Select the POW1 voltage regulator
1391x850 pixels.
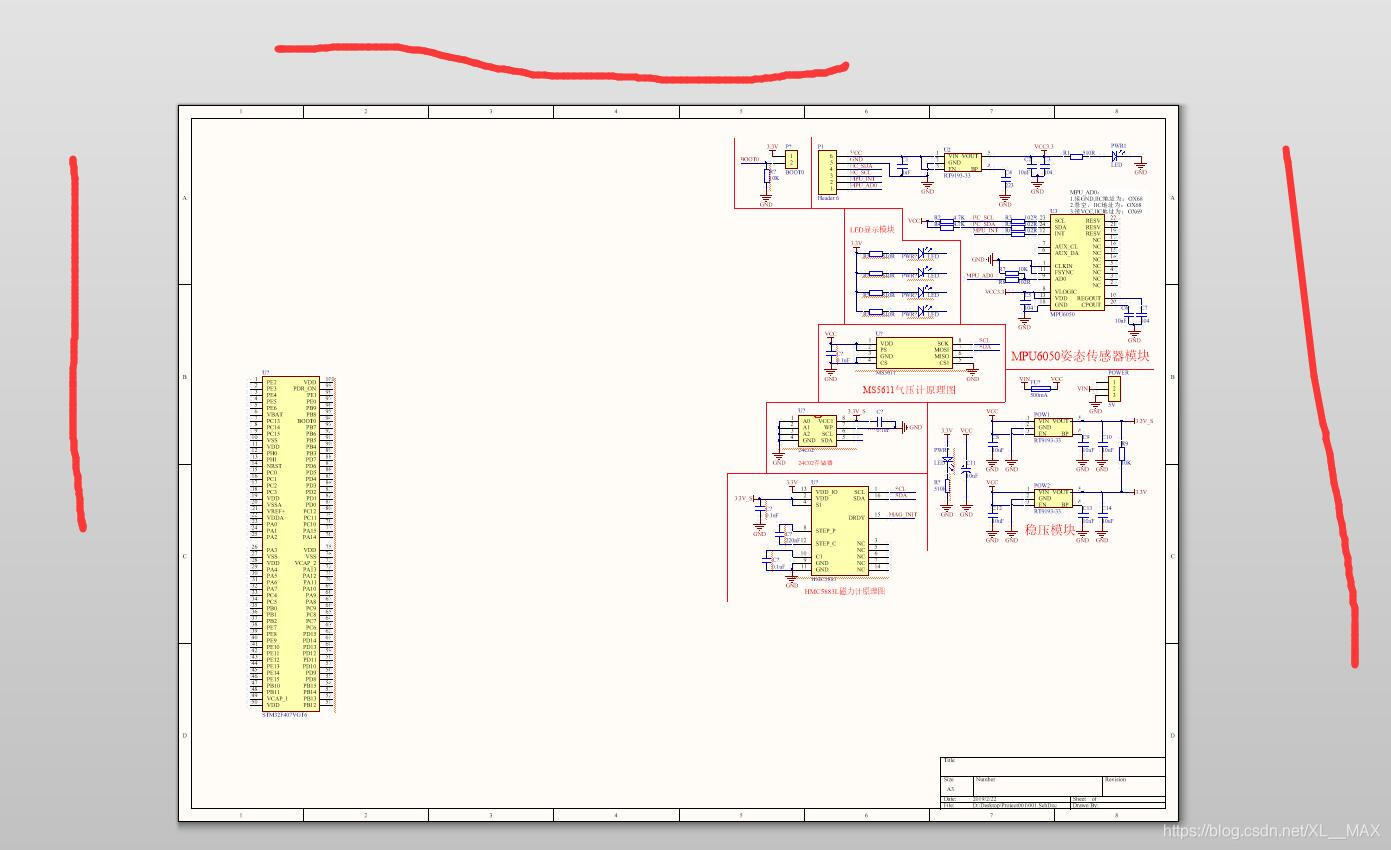pos(1053,427)
